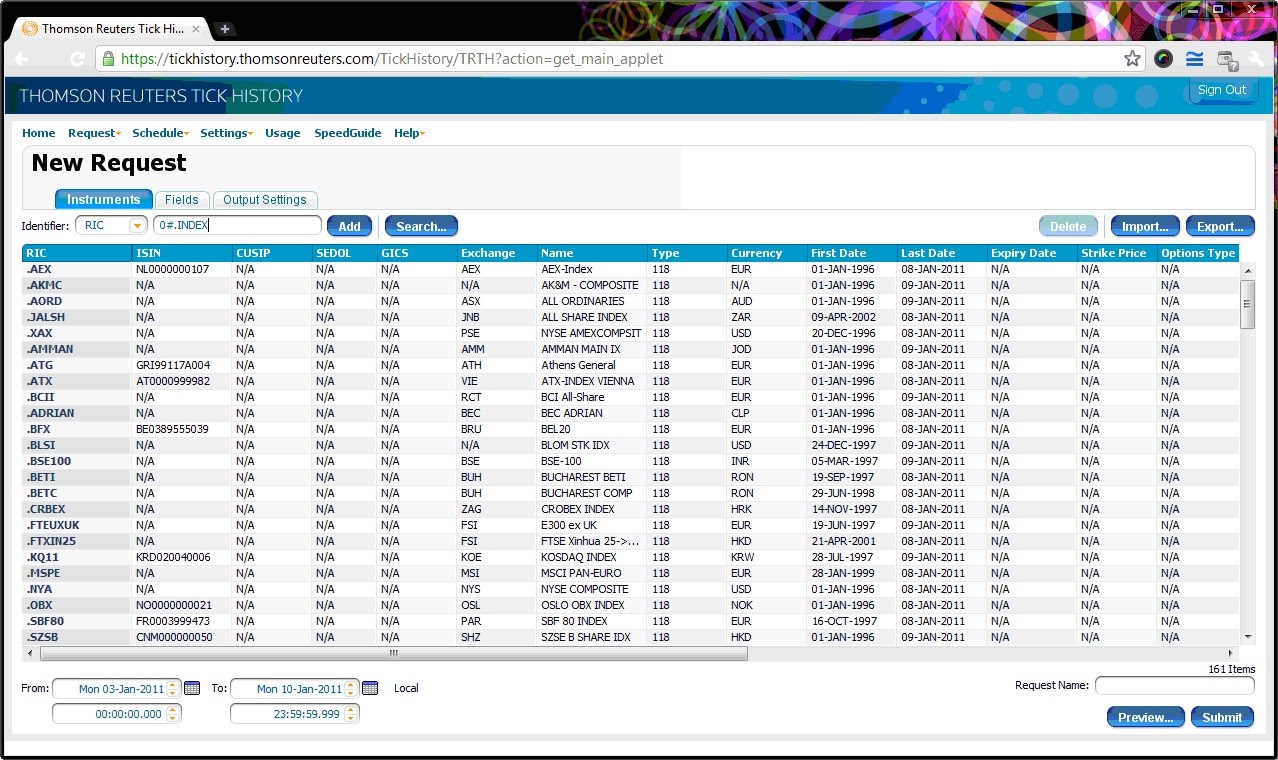Submit the request
Screen dimensions: 1278x760
pyautogui.click(x=1222, y=717)
